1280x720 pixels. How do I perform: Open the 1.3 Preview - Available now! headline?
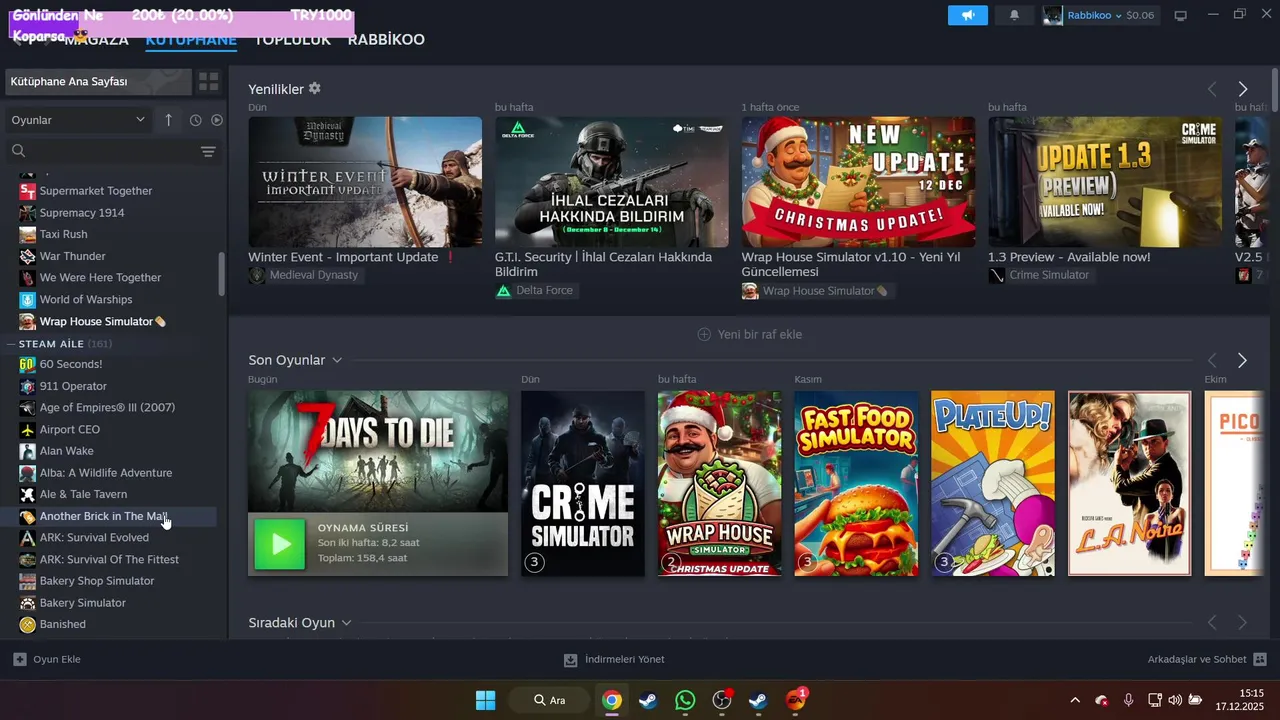1069,257
